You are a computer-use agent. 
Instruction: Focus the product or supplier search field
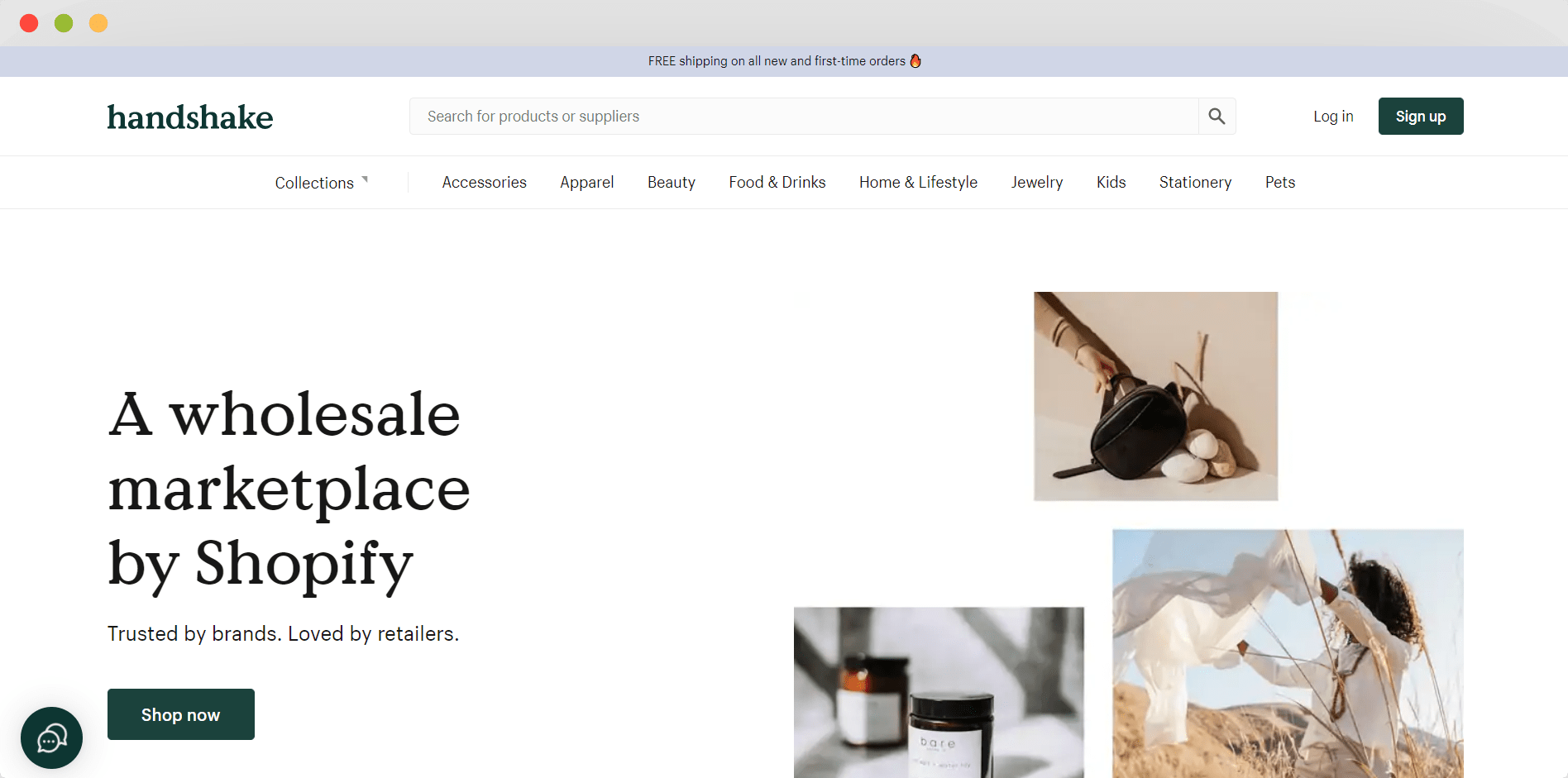point(804,117)
